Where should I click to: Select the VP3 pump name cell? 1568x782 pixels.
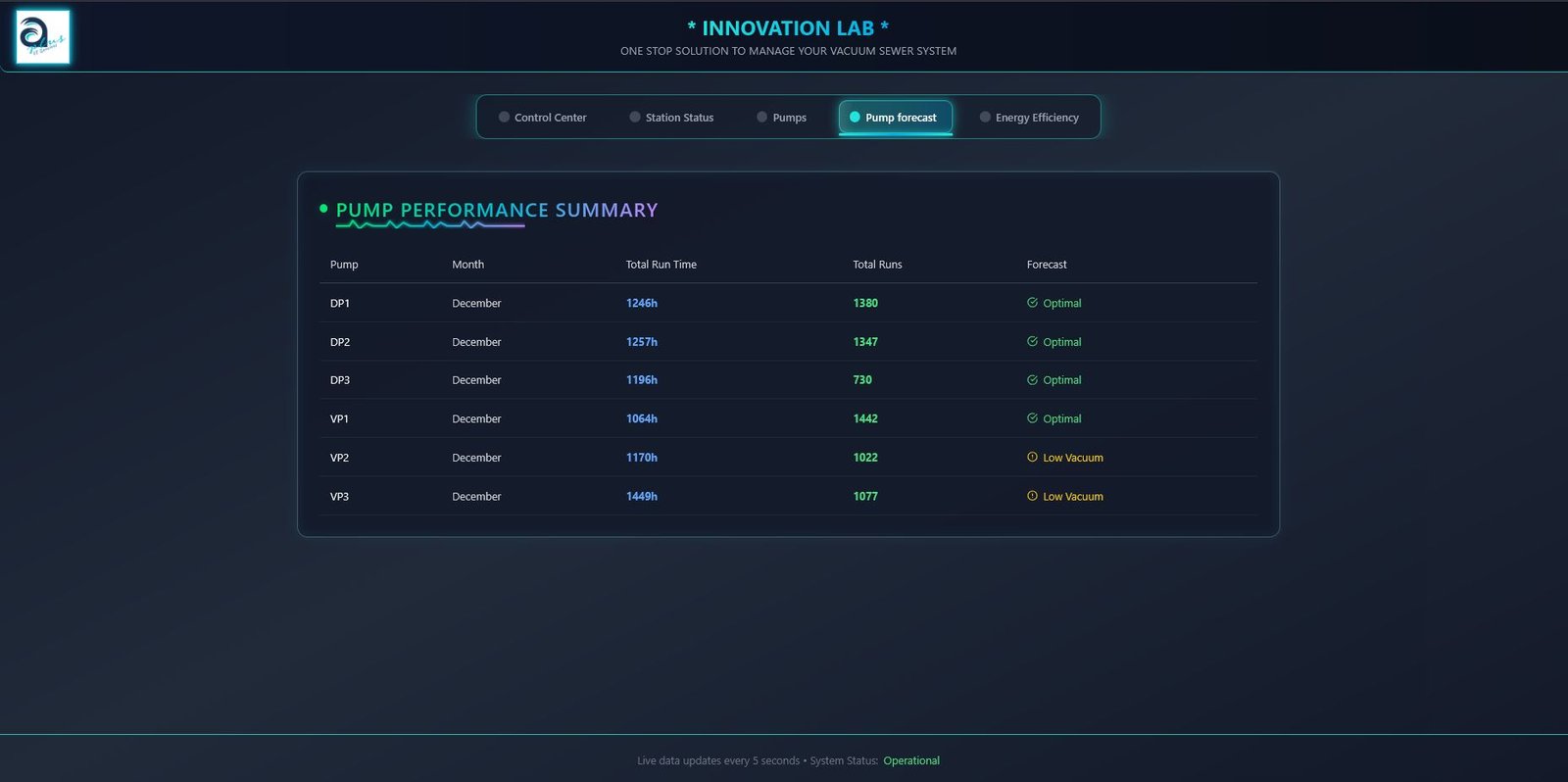339,497
